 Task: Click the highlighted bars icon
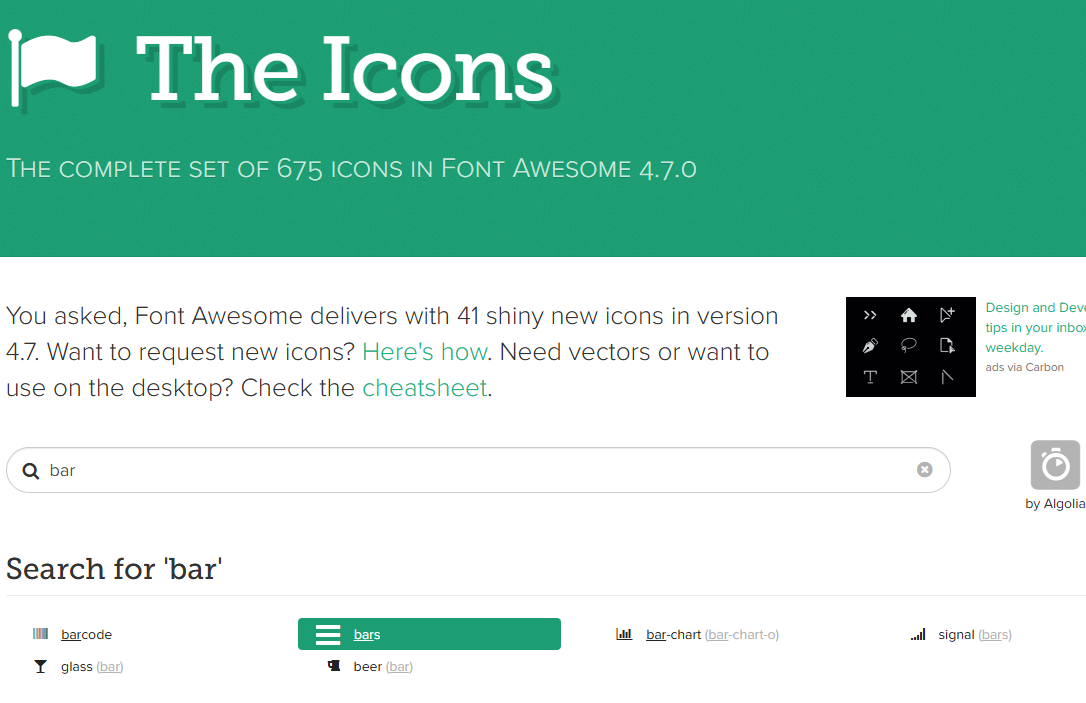click(x=328, y=633)
